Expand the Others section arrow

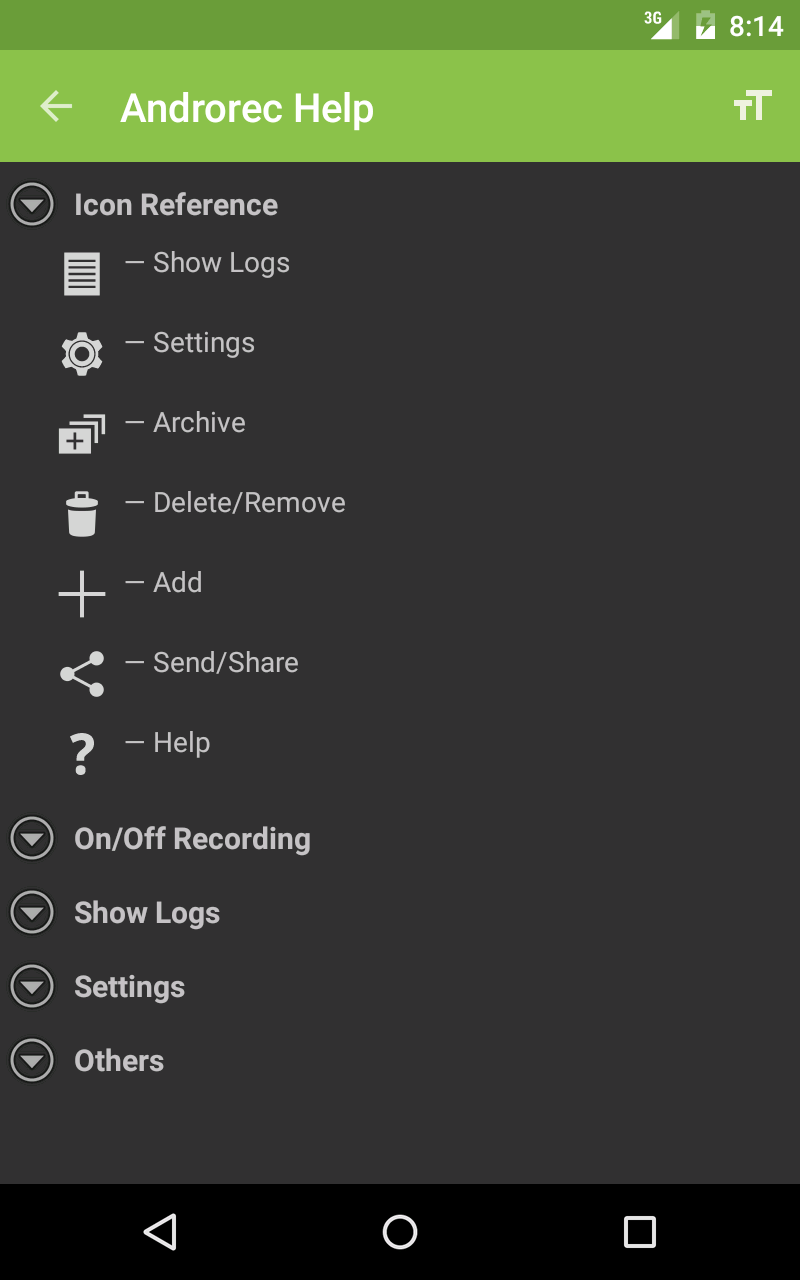point(32,1061)
